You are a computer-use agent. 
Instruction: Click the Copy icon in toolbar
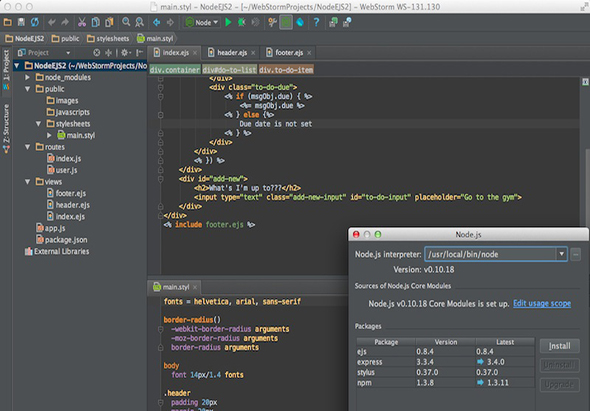(x=96, y=23)
